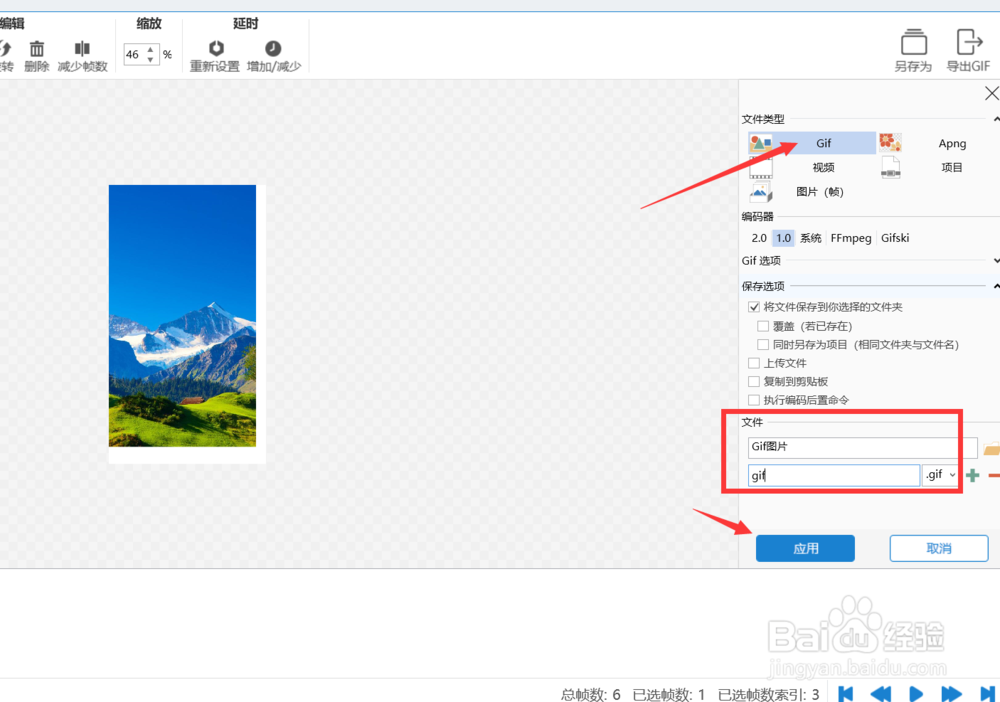Viewport: 1000px width, 702px height.
Task: Collapse Save options (保存选项) section
Action: 996,286
